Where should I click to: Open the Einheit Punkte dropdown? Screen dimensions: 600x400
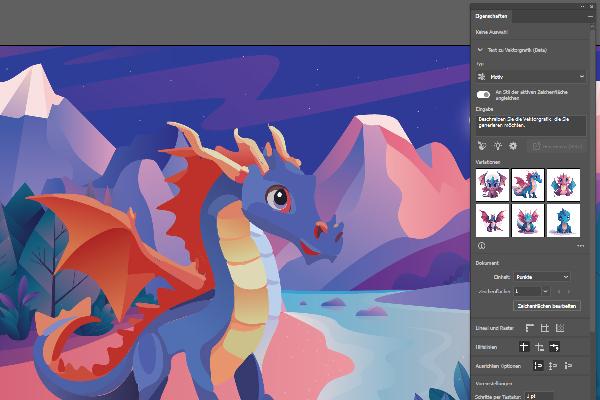(542, 277)
